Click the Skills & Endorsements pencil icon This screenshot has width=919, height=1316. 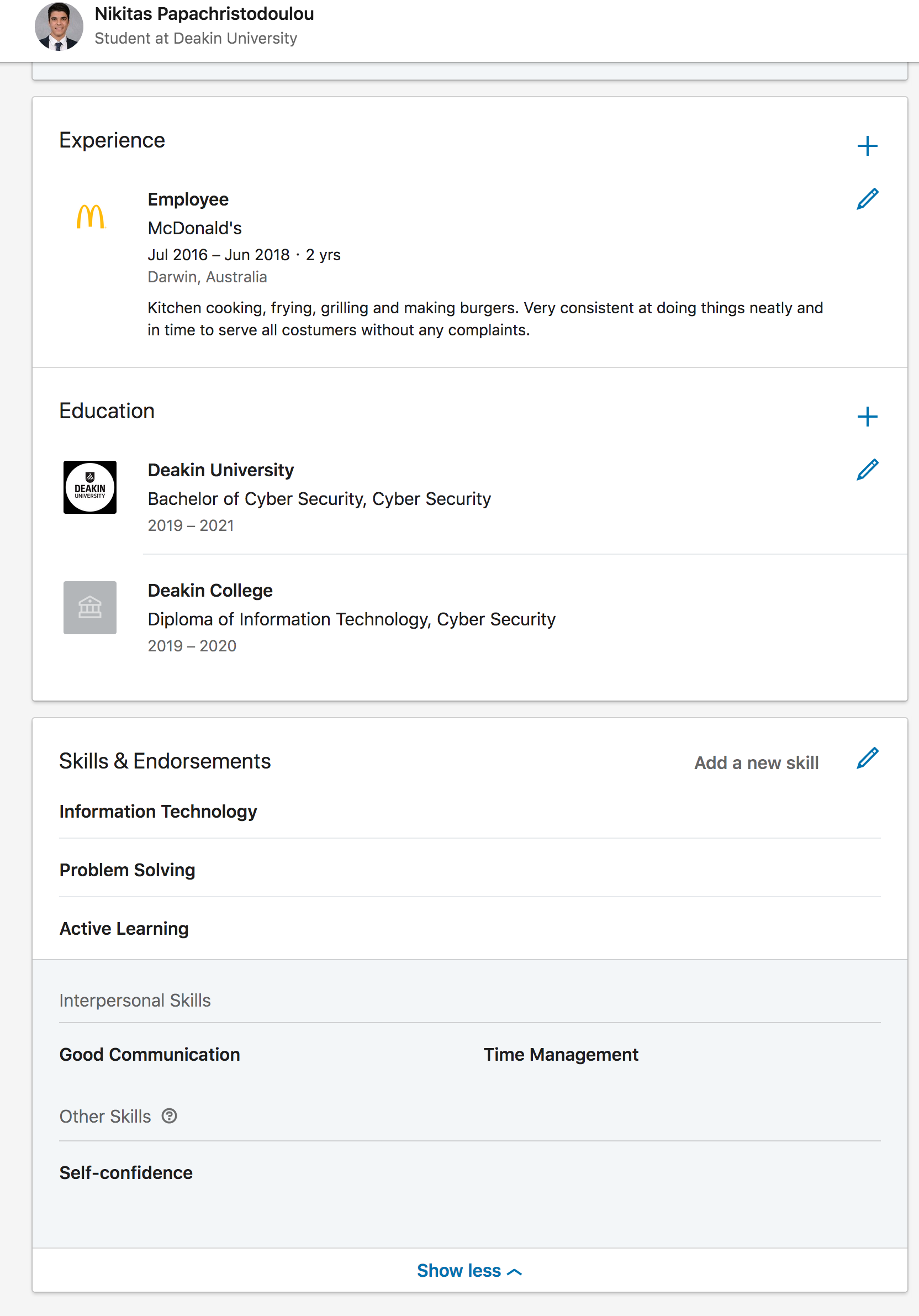[x=867, y=759]
